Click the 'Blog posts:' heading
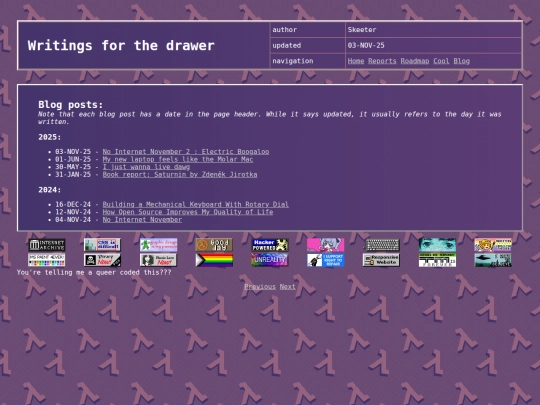 tap(71, 104)
